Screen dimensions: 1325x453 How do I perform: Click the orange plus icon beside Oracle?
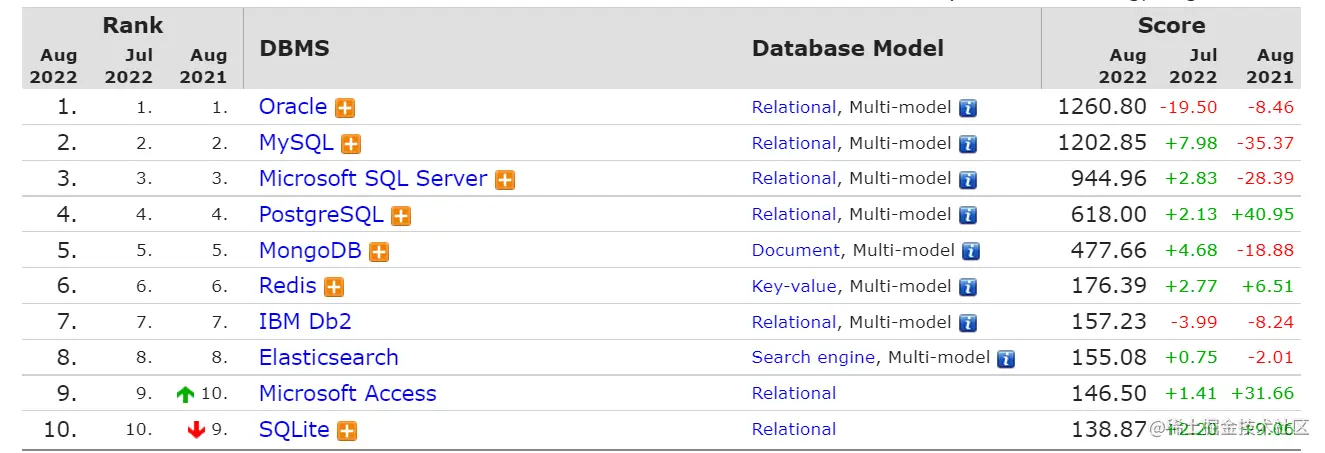point(345,108)
